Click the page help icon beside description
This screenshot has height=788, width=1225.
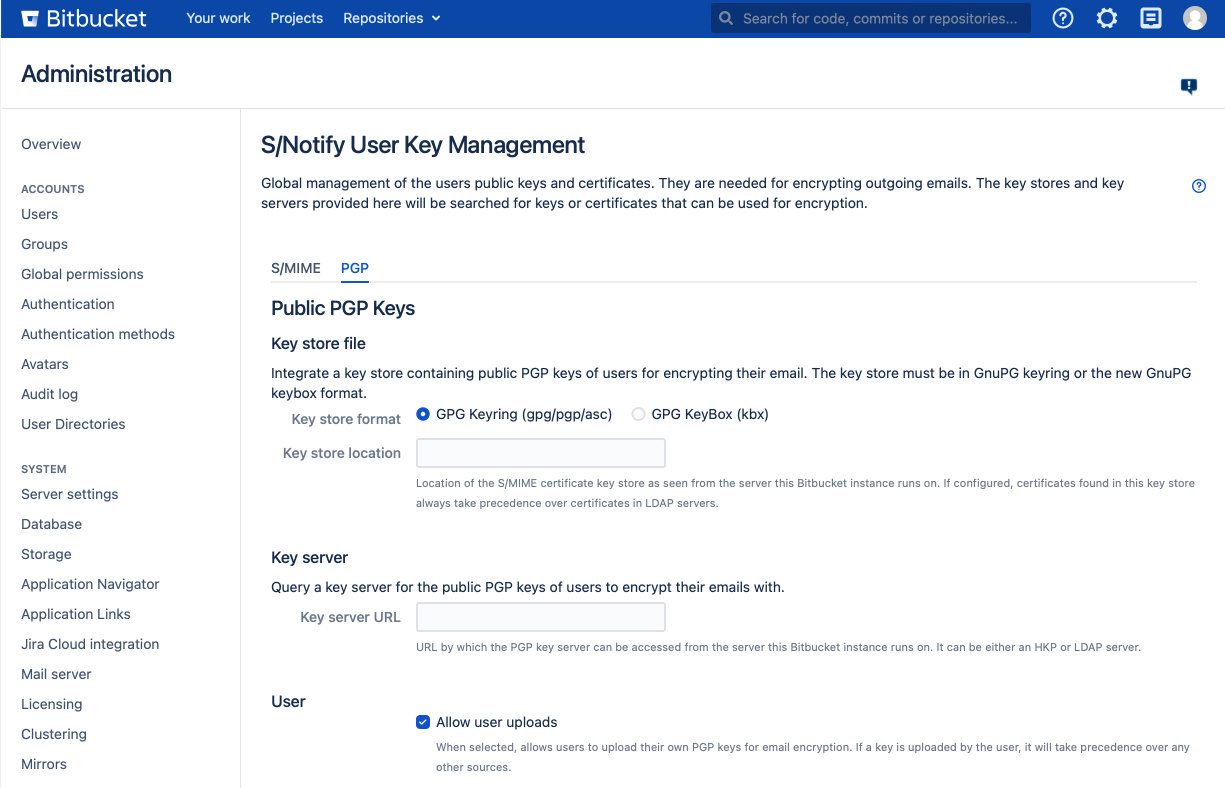(x=1199, y=186)
